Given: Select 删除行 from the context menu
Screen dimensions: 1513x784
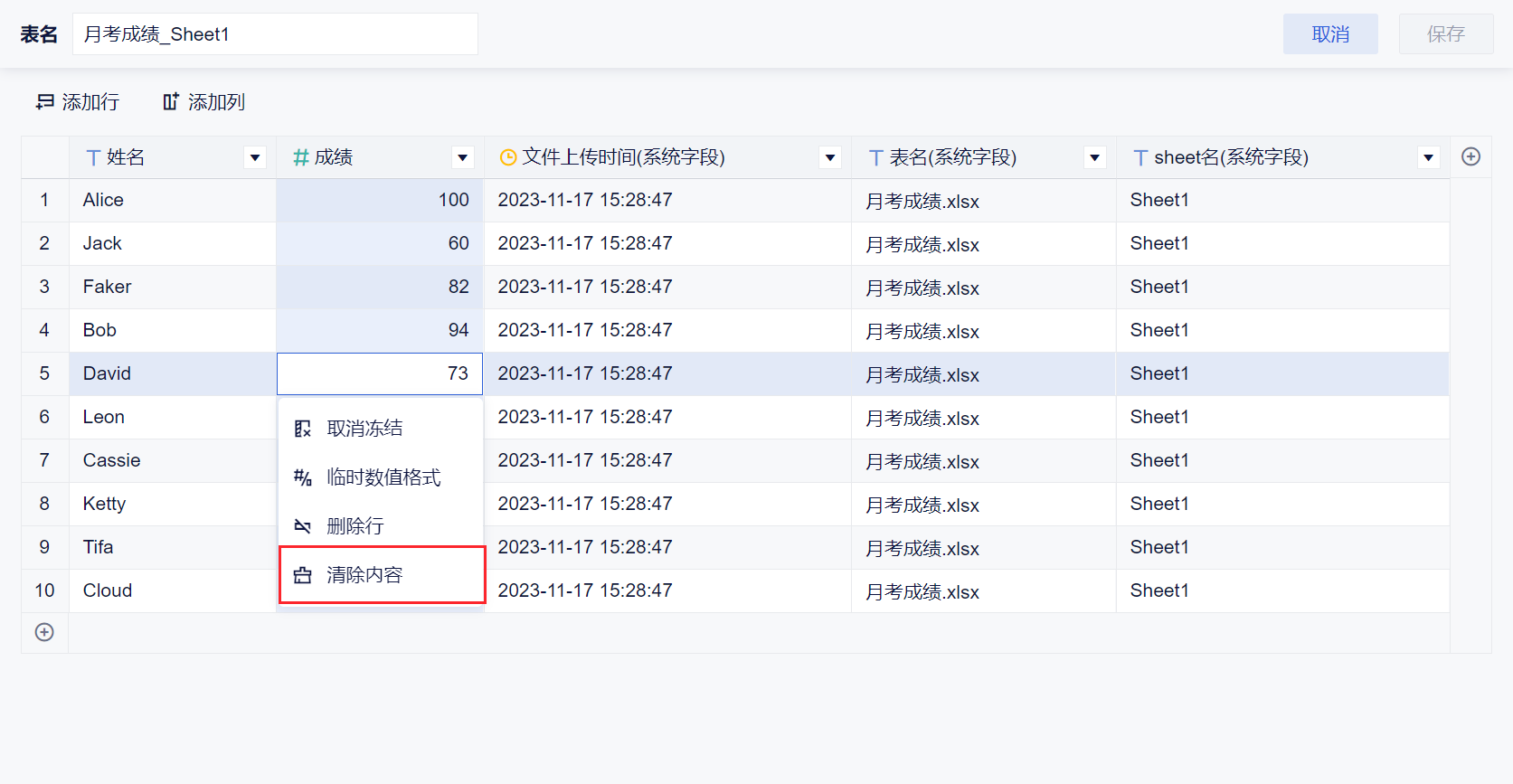Looking at the screenshot, I should pos(381,526).
